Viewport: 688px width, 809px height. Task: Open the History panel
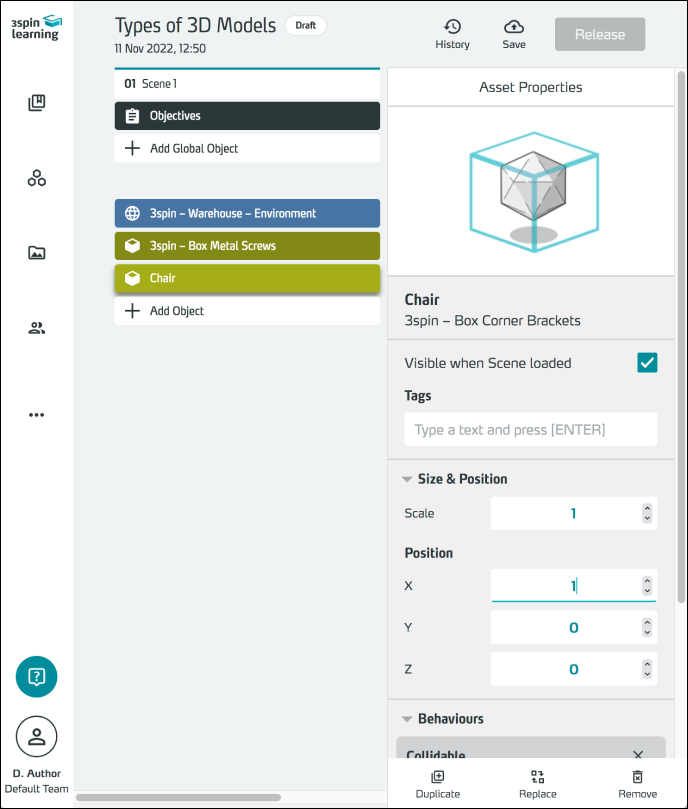tap(452, 33)
